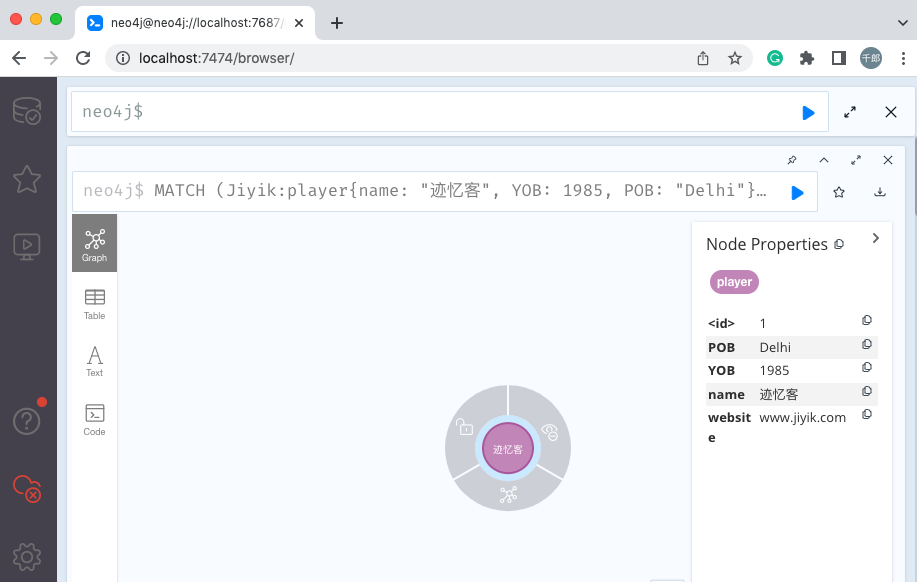
Task: Open the Database Information sidebar icon
Action: 27,111
